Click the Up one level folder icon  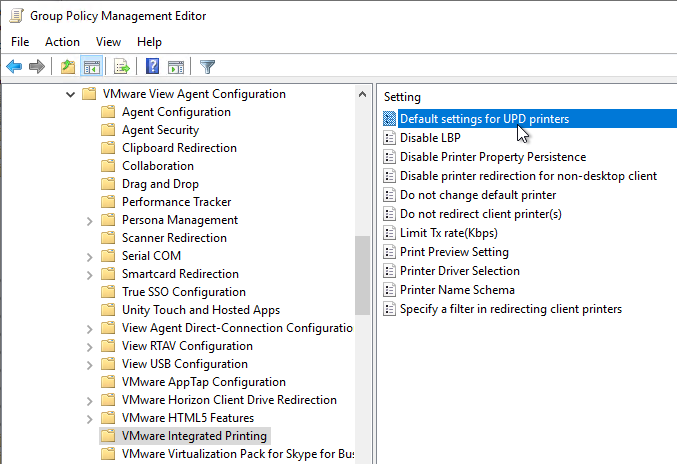click(x=68, y=67)
